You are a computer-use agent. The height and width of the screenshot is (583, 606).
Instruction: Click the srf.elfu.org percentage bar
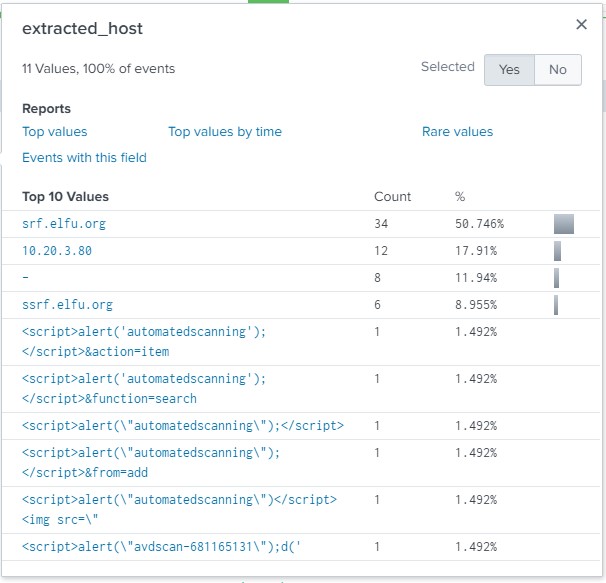(x=564, y=224)
